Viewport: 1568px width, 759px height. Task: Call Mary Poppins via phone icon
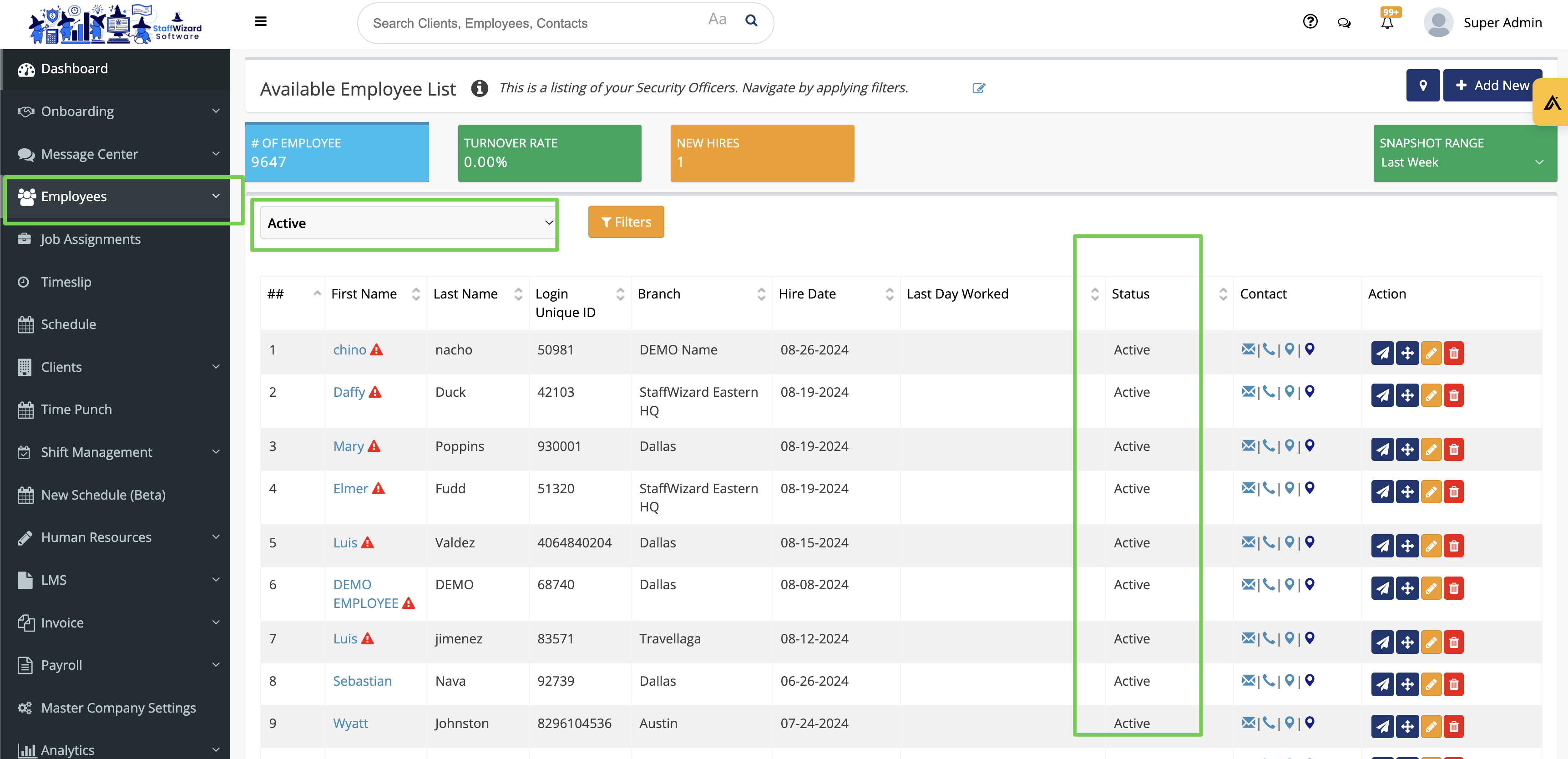coord(1269,445)
